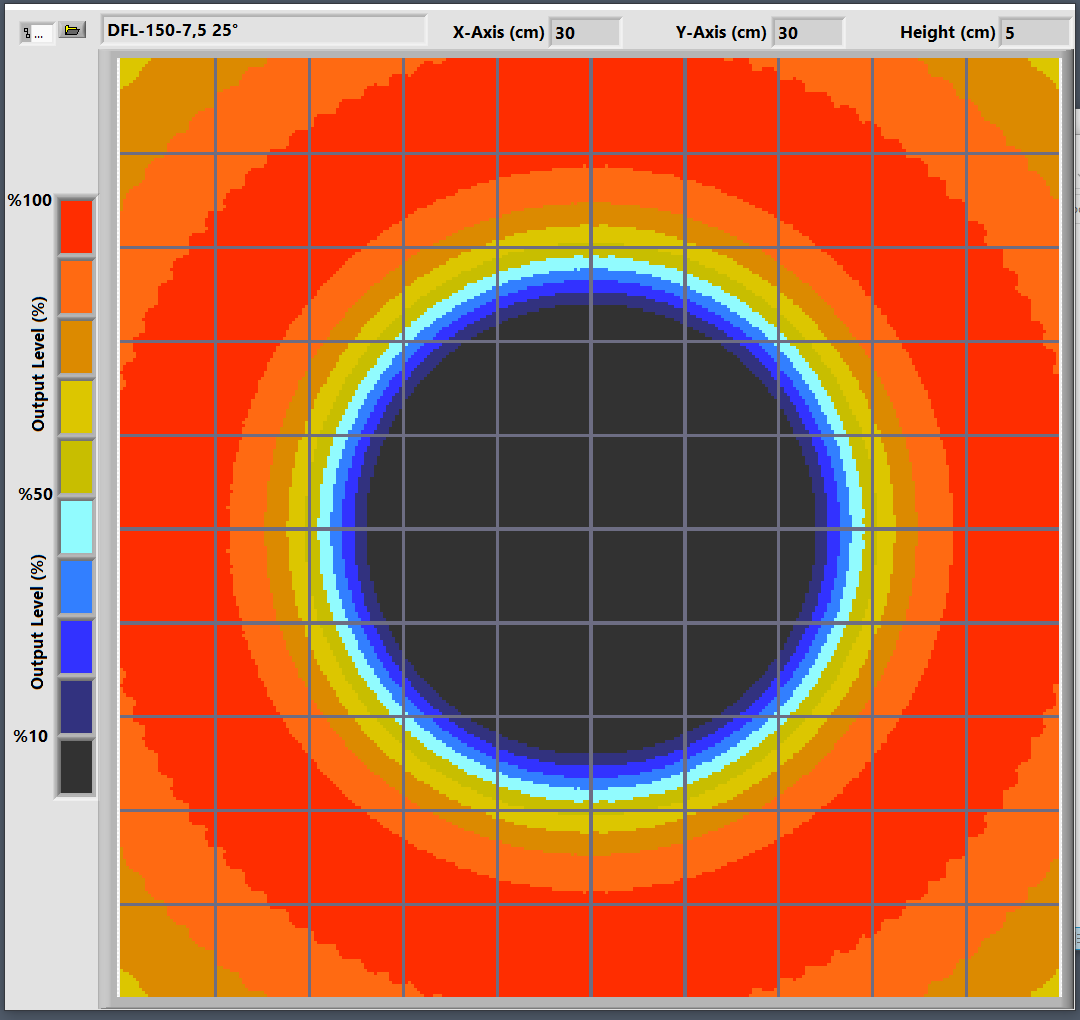Screen dimensions: 1080x1020
Task: Pick the medium sky blue legend swatch
Action: tap(76, 587)
